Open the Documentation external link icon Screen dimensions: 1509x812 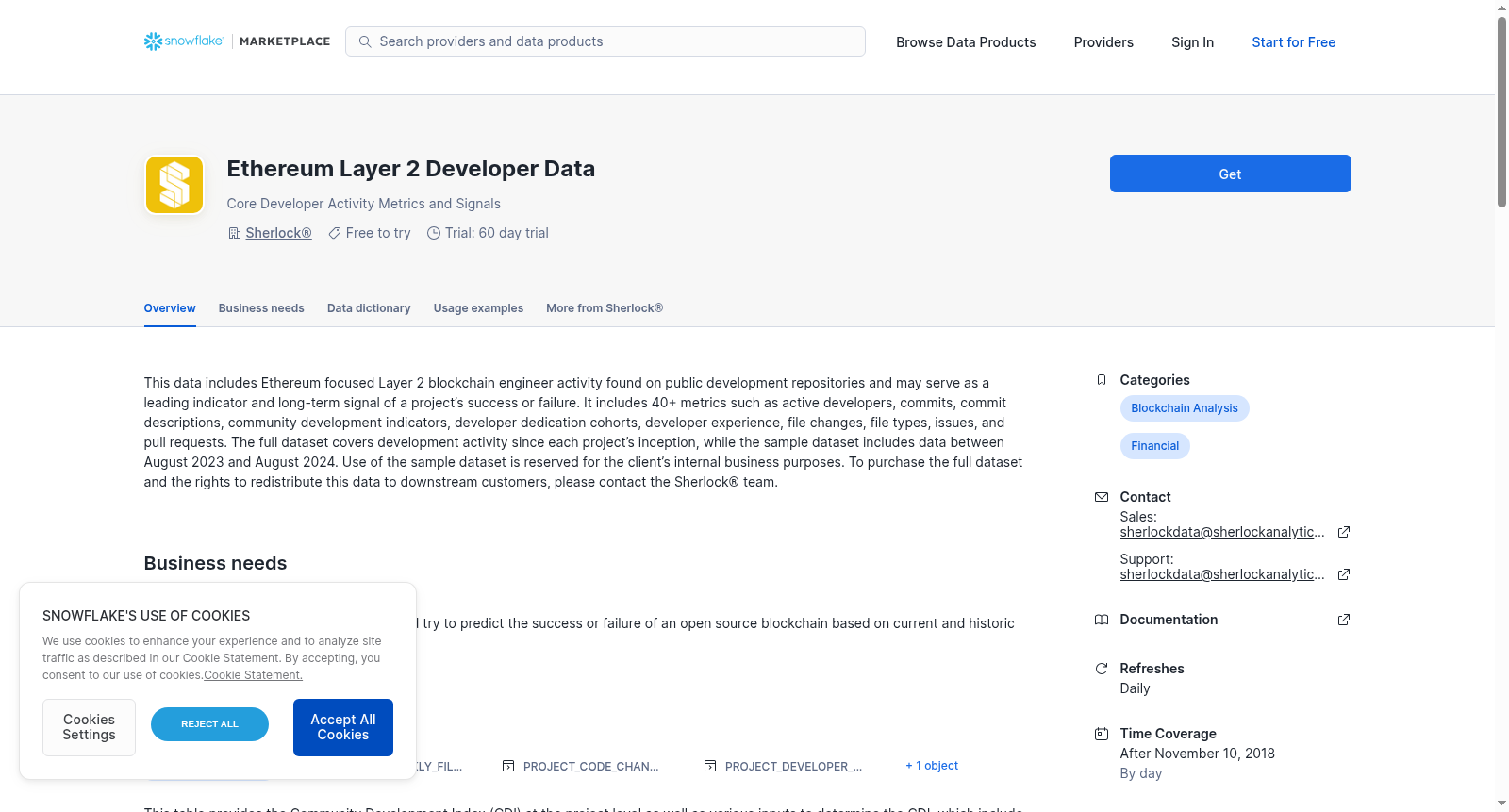tap(1344, 620)
